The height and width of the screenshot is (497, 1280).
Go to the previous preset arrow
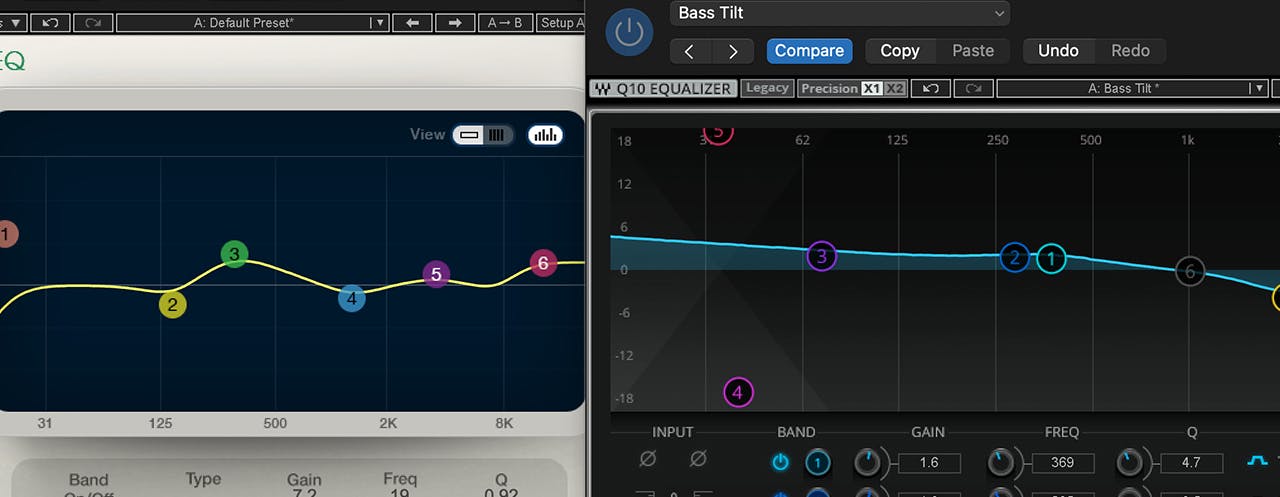(x=689, y=51)
